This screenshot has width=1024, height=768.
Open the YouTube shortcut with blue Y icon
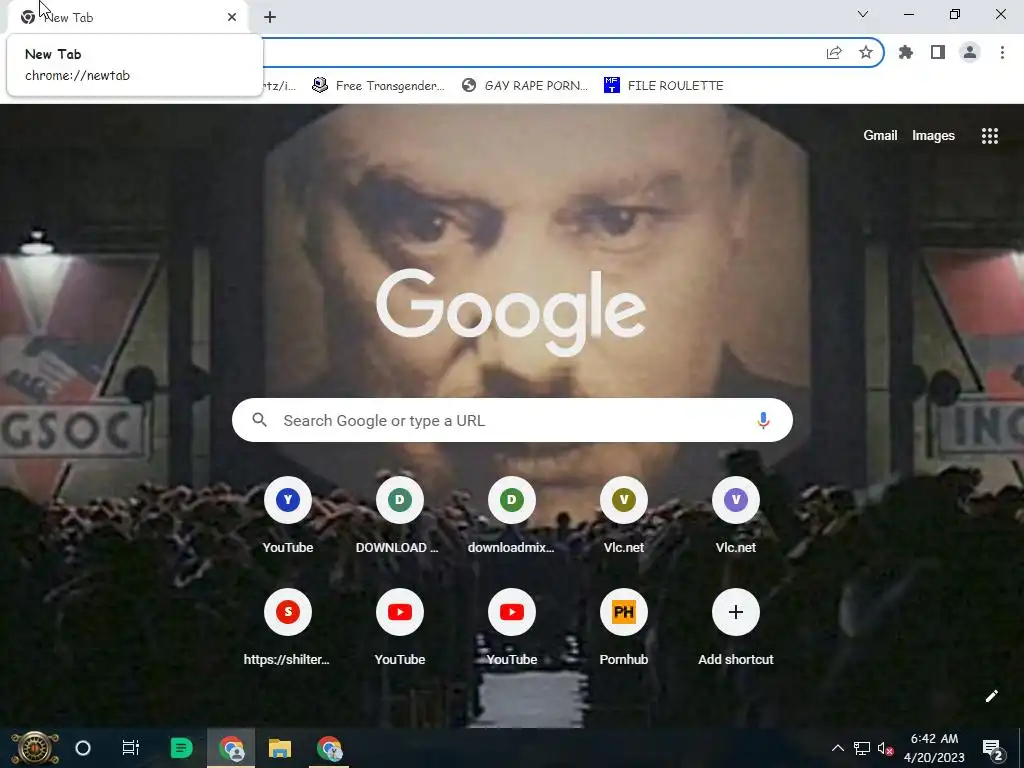click(288, 516)
